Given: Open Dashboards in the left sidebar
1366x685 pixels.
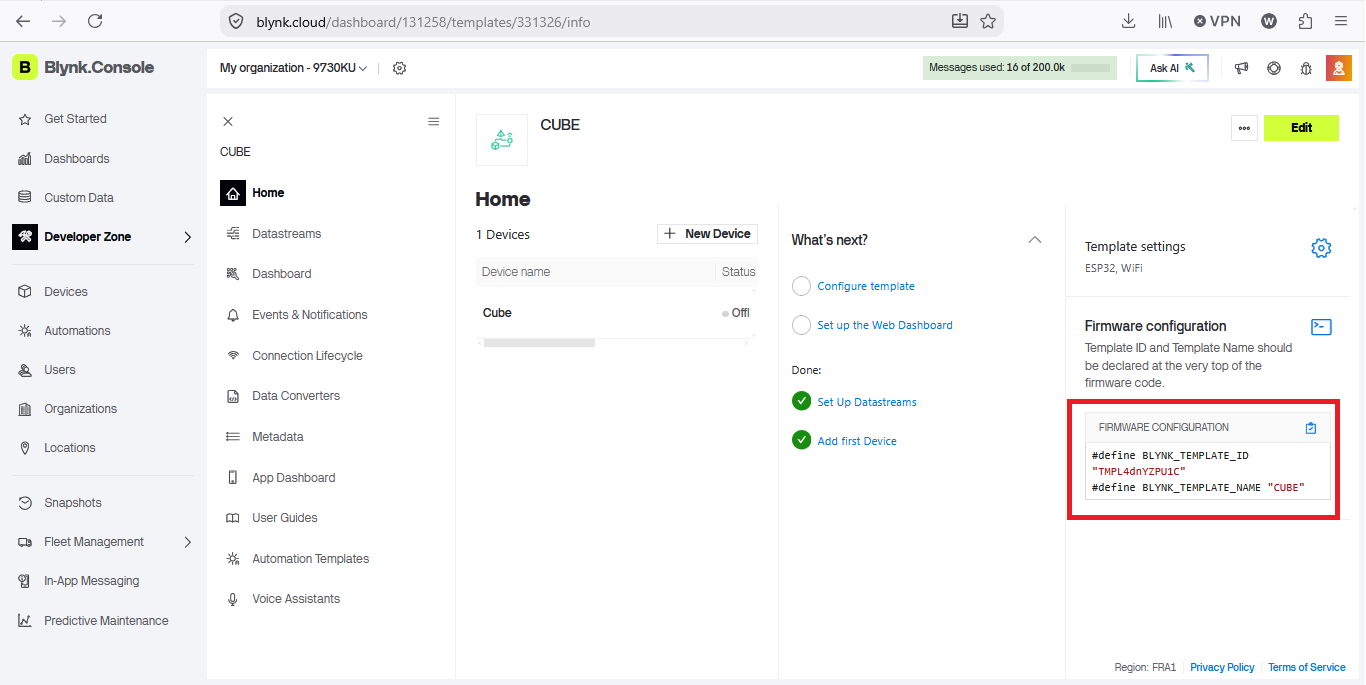Looking at the screenshot, I should [77, 159].
